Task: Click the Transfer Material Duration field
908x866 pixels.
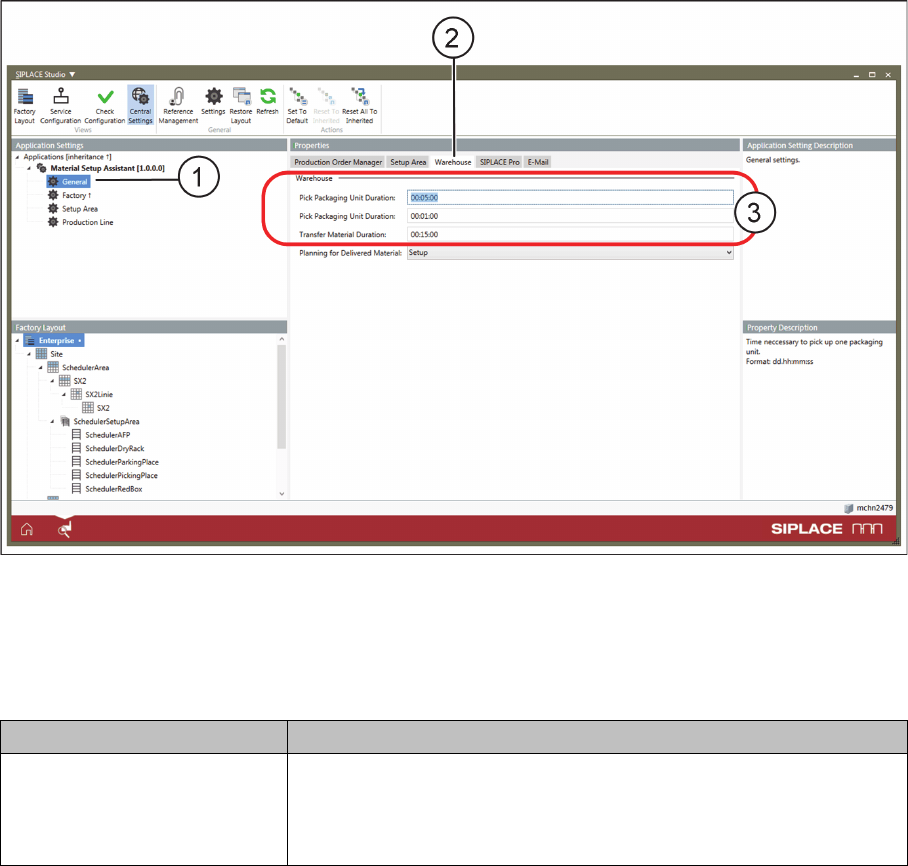Action: click(x=570, y=235)
